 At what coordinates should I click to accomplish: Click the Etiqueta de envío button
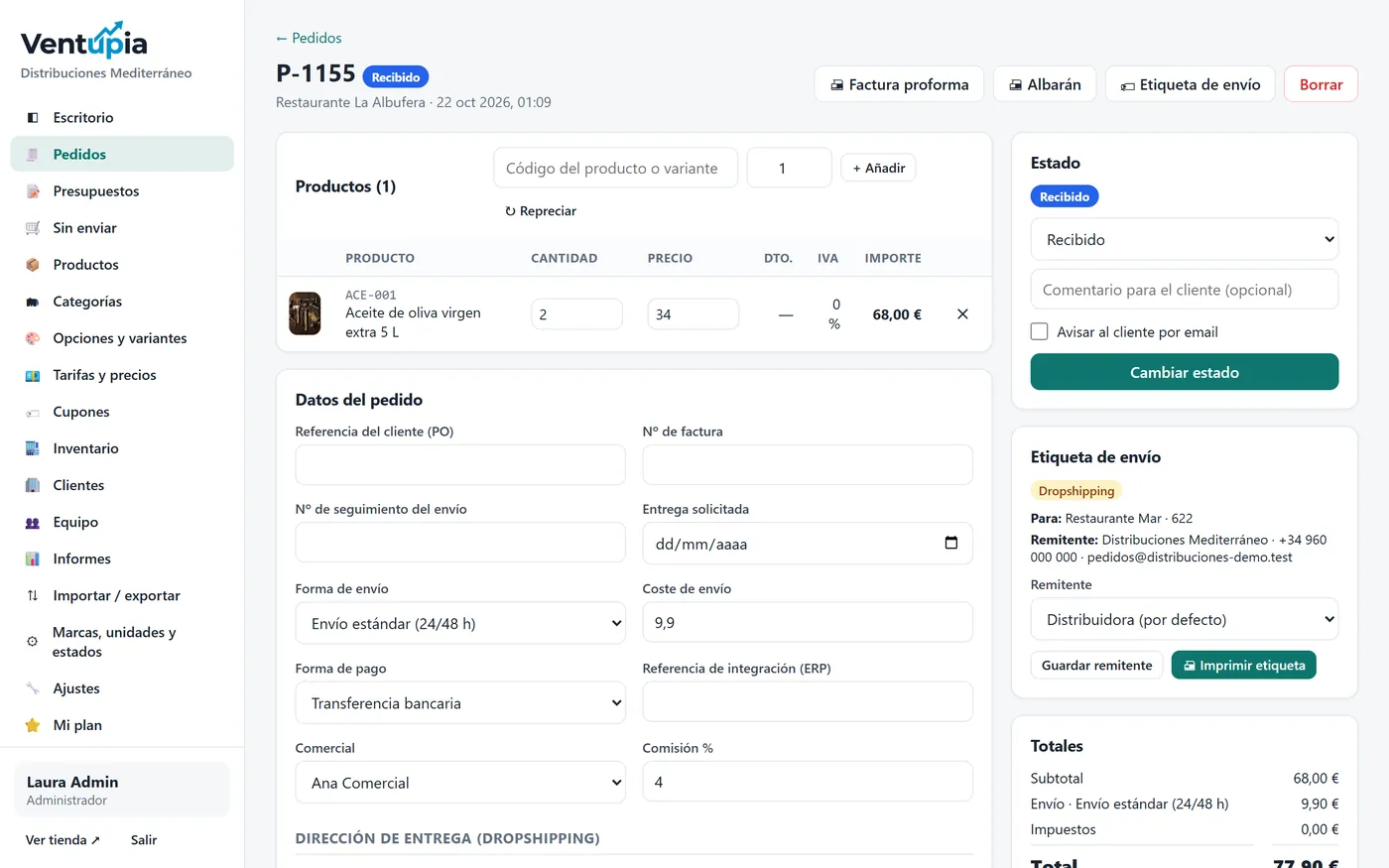1191,84
